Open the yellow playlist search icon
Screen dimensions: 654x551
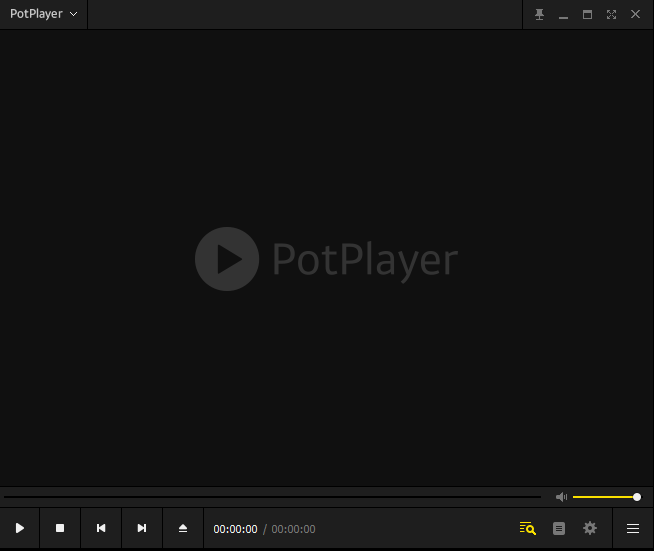click(x=528, y=528)
